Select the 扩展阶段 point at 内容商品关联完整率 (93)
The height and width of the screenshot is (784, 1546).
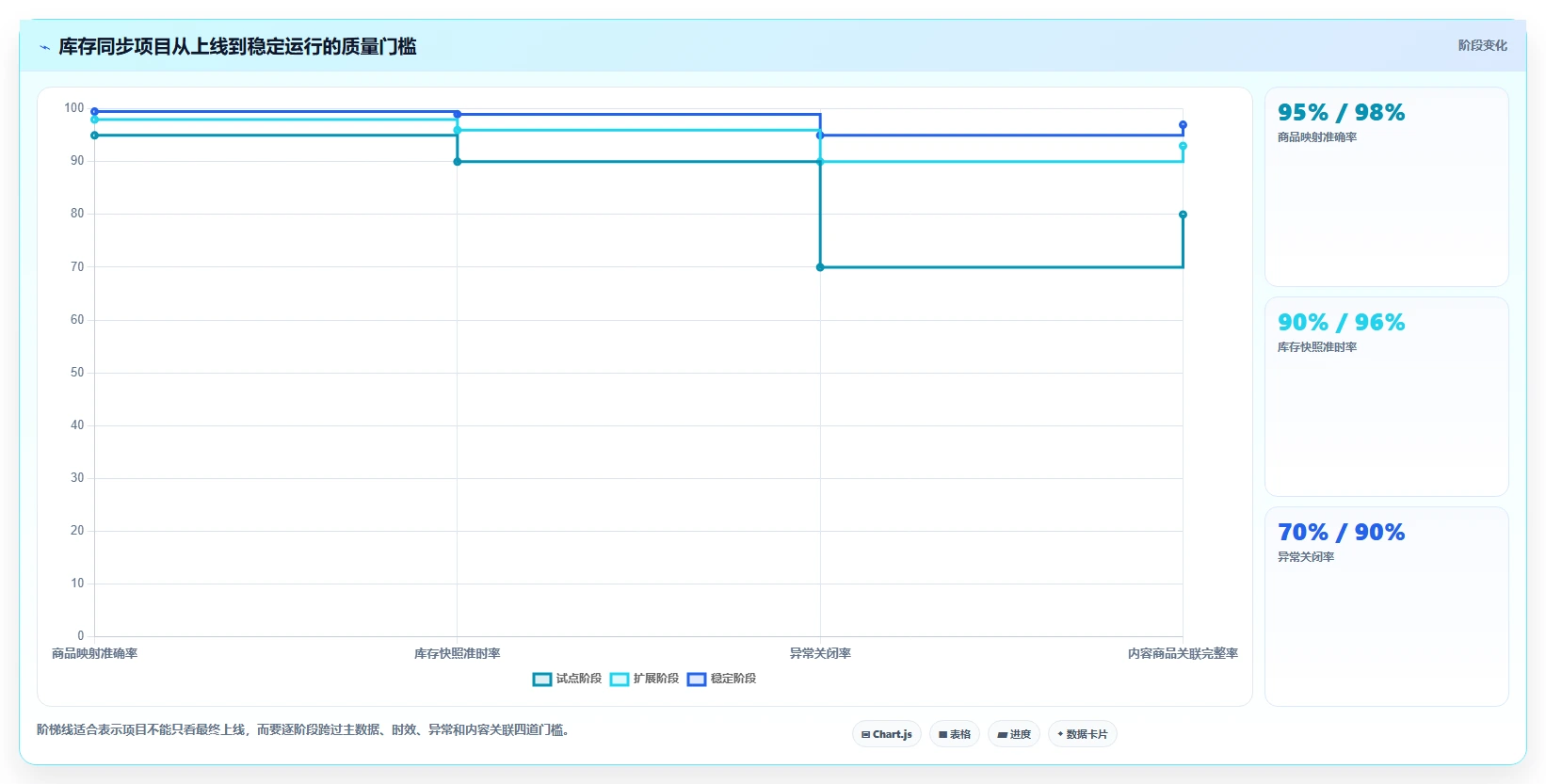coord(1183,146)
